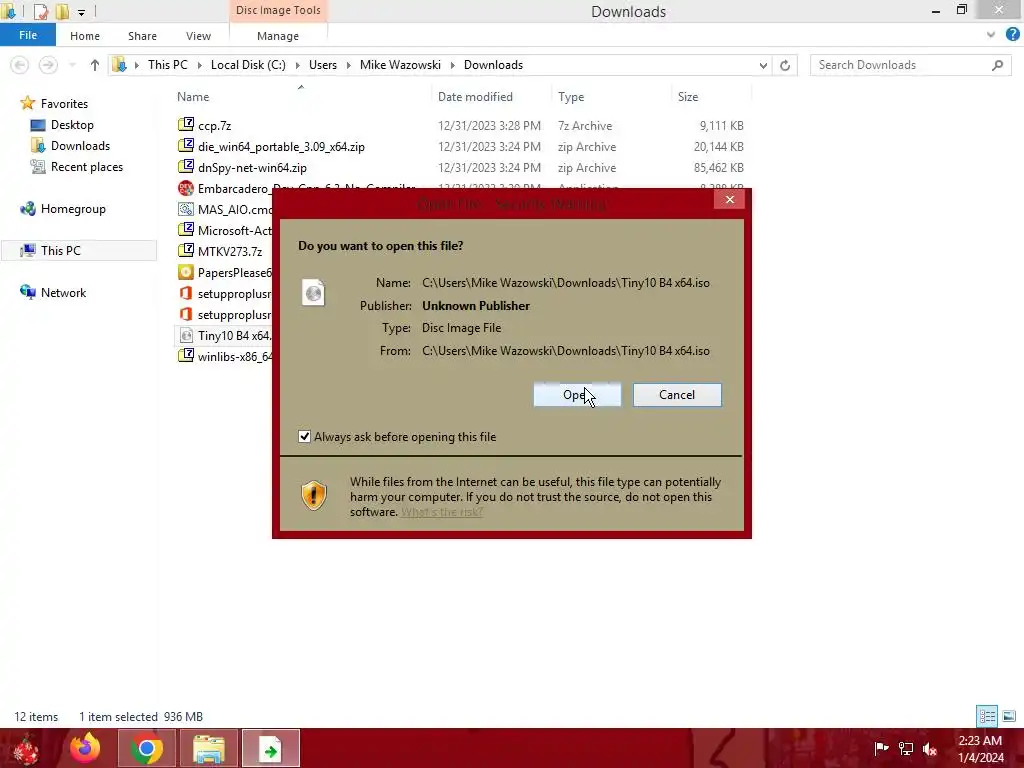This screenshot has height=768, width=1024.
Task: Expand the ribbon with the chevron arrow
Action: (x=991, y=35)
